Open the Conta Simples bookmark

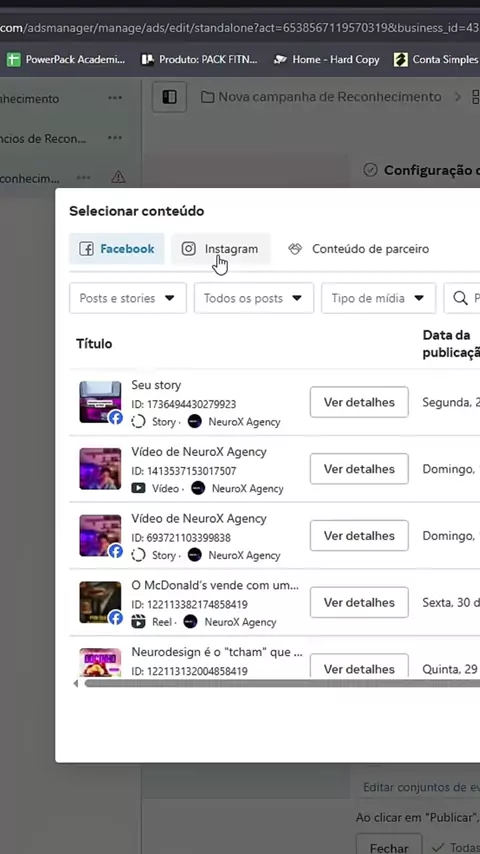pyautogui.click(x=436, y=59)
